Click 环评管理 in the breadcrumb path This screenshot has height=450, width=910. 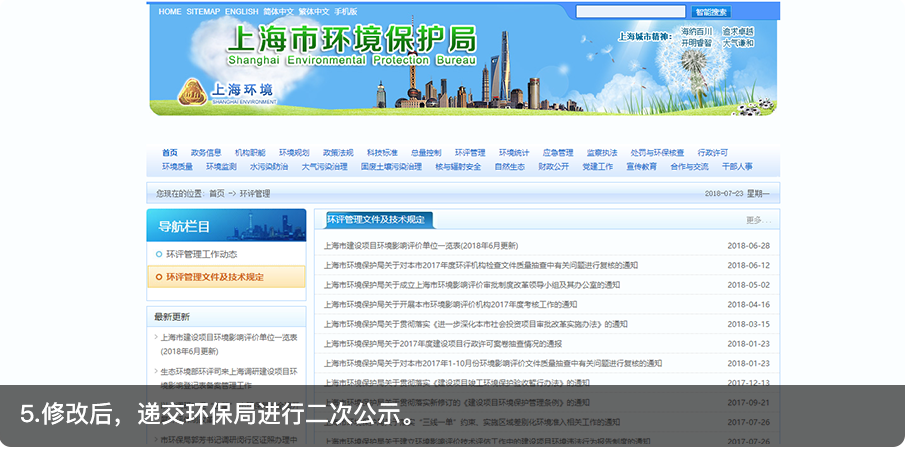(255, 194)
